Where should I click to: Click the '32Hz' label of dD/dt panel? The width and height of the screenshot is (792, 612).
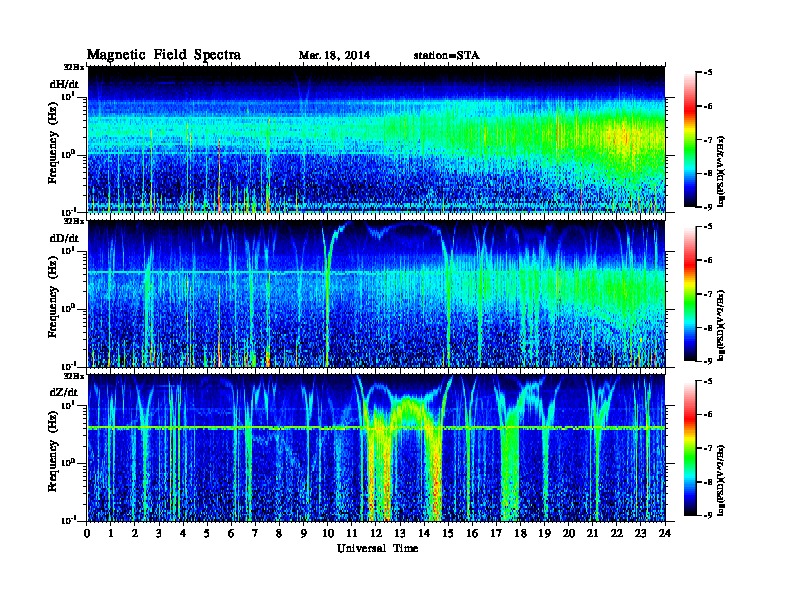pyautogui.click(x=74, y=221)
